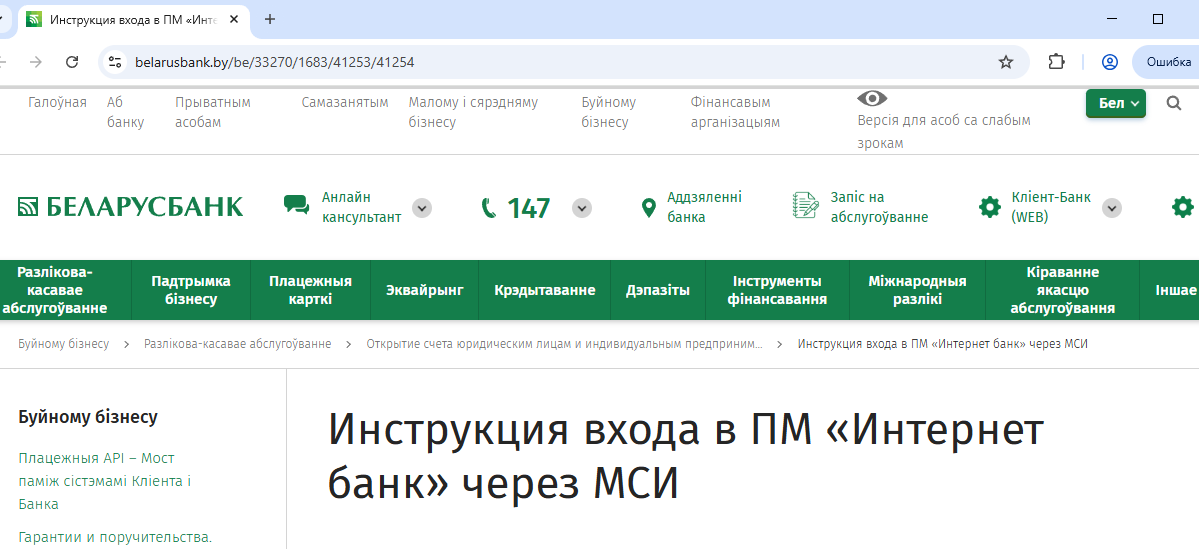Click the Кліент-Банк (WEB) text

click(x=1051, y=207)
